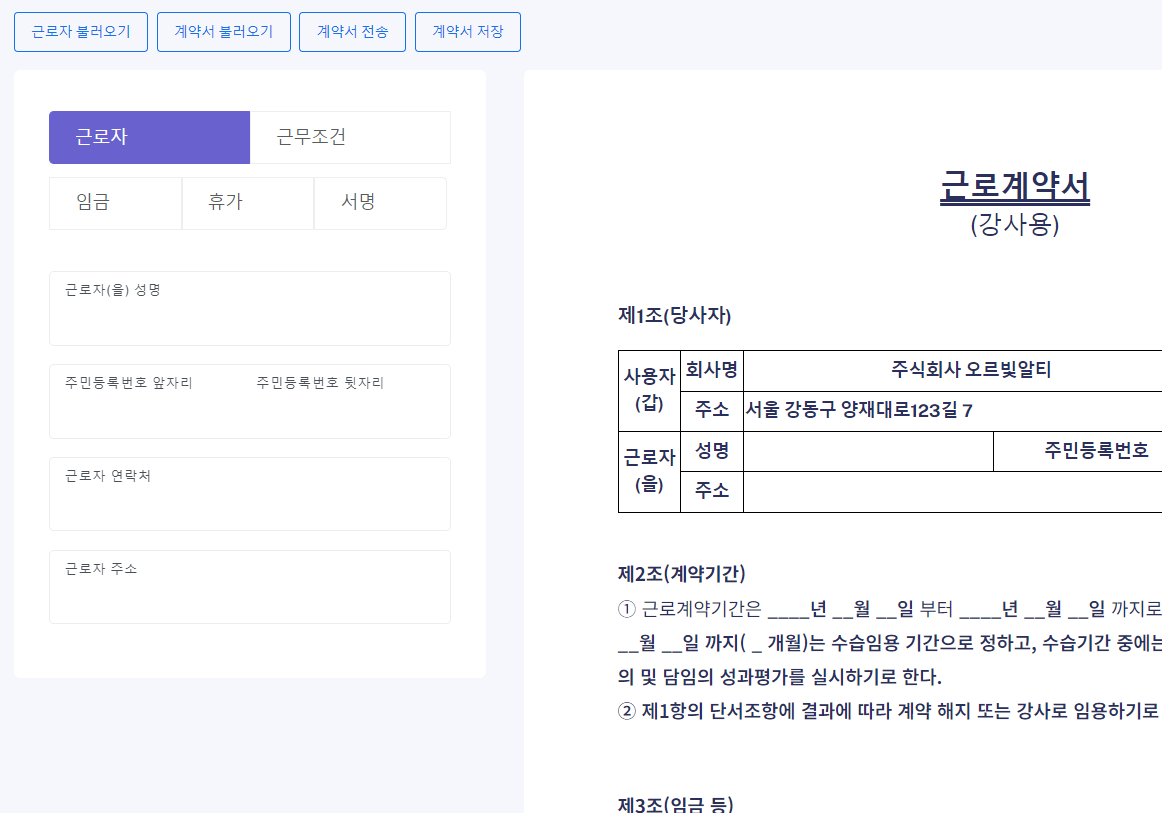Click the 제1조(당사자) section heading

click(675, 316)
